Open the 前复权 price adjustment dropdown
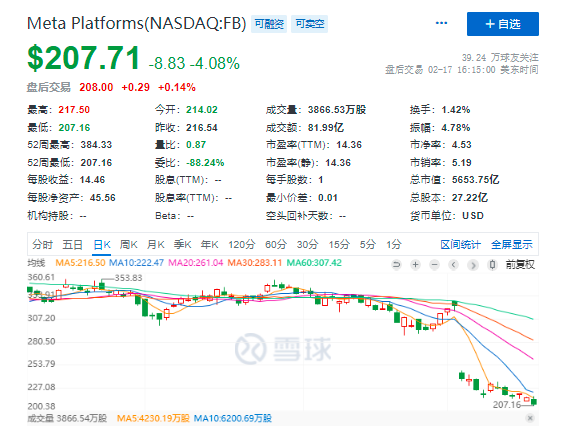This screenshot has width=562, height=426. click(520, 265)
